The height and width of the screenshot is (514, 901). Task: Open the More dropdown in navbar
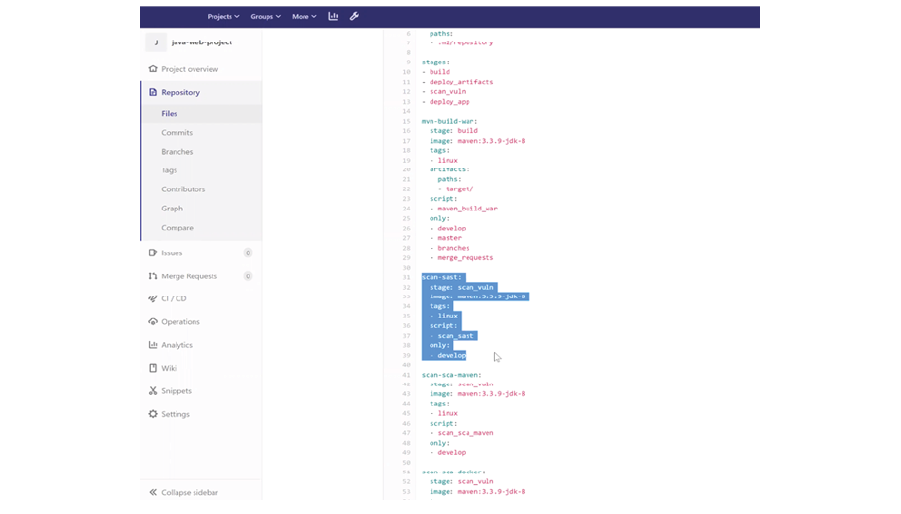pyautogui.click(x=304, y=17)
